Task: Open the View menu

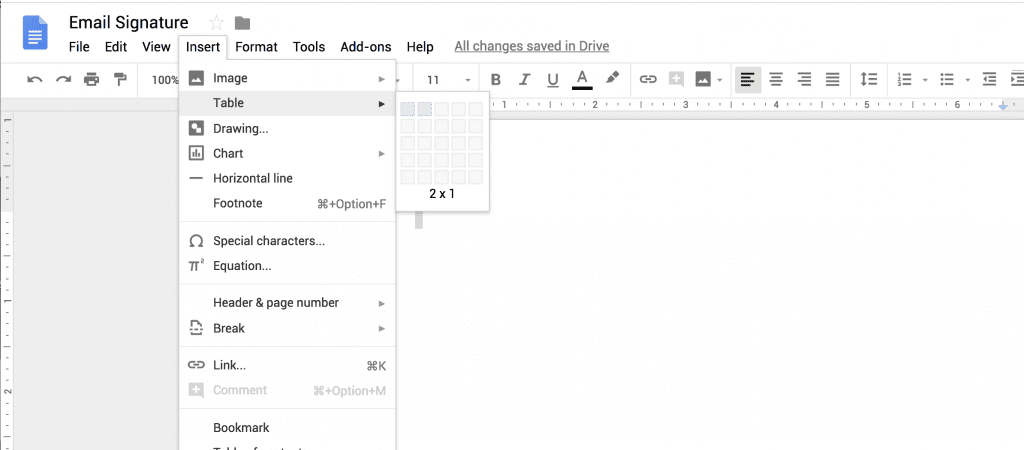Action: tap(156, 46)
